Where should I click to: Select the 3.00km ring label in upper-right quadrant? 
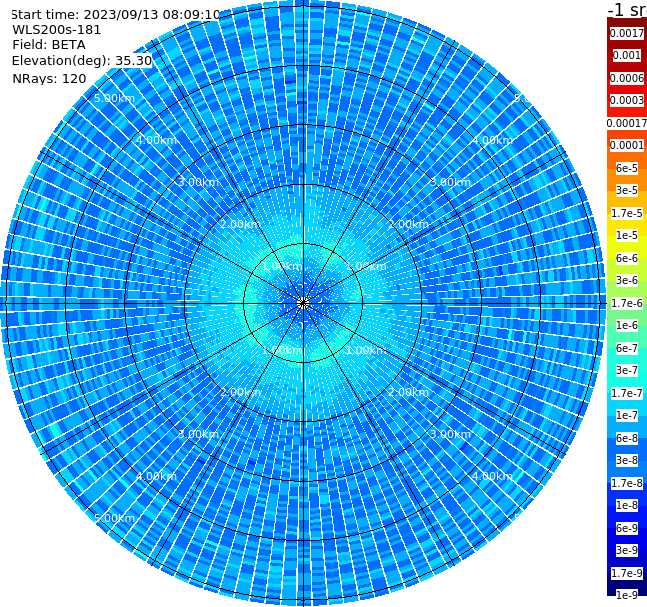tap(450, 182)
